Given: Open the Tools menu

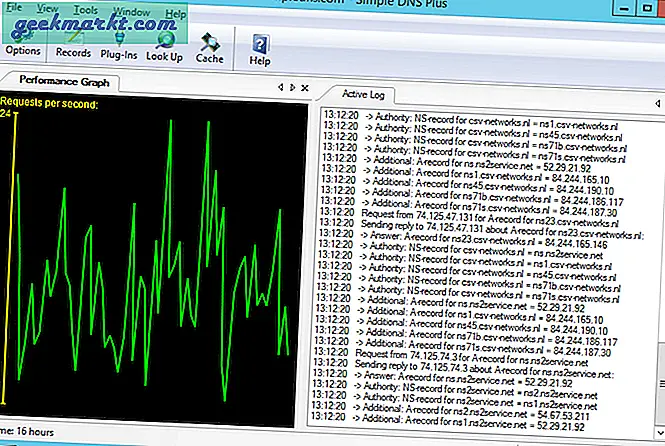Looking at the screenshot, I should click(85, 10).
